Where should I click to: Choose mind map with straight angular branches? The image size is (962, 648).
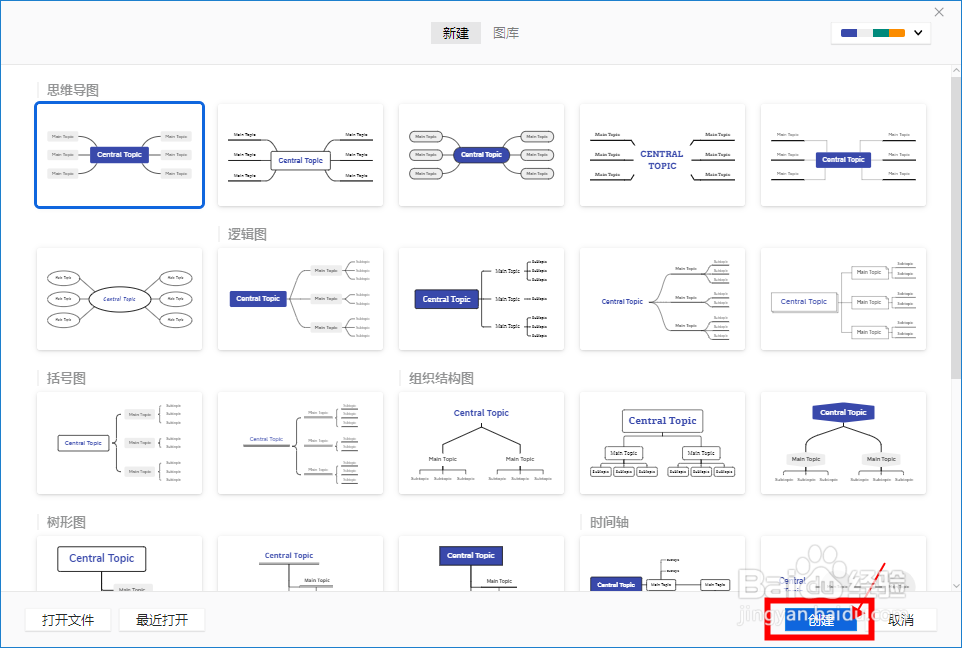tap(844, 155)
